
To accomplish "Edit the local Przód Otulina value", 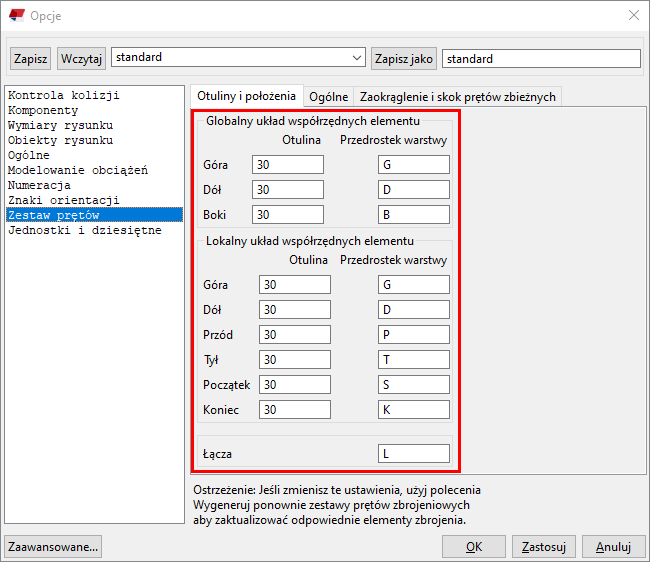I will coord(294,335).
